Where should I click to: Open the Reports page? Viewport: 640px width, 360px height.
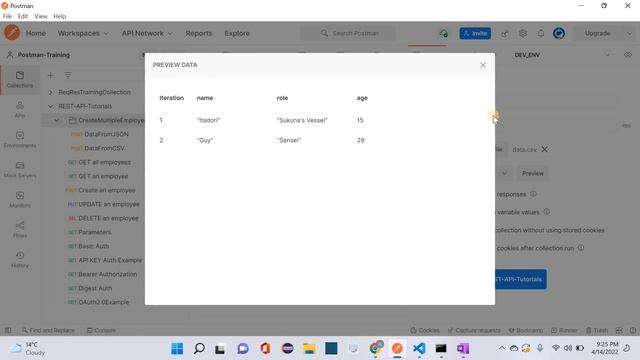point(199,33)
